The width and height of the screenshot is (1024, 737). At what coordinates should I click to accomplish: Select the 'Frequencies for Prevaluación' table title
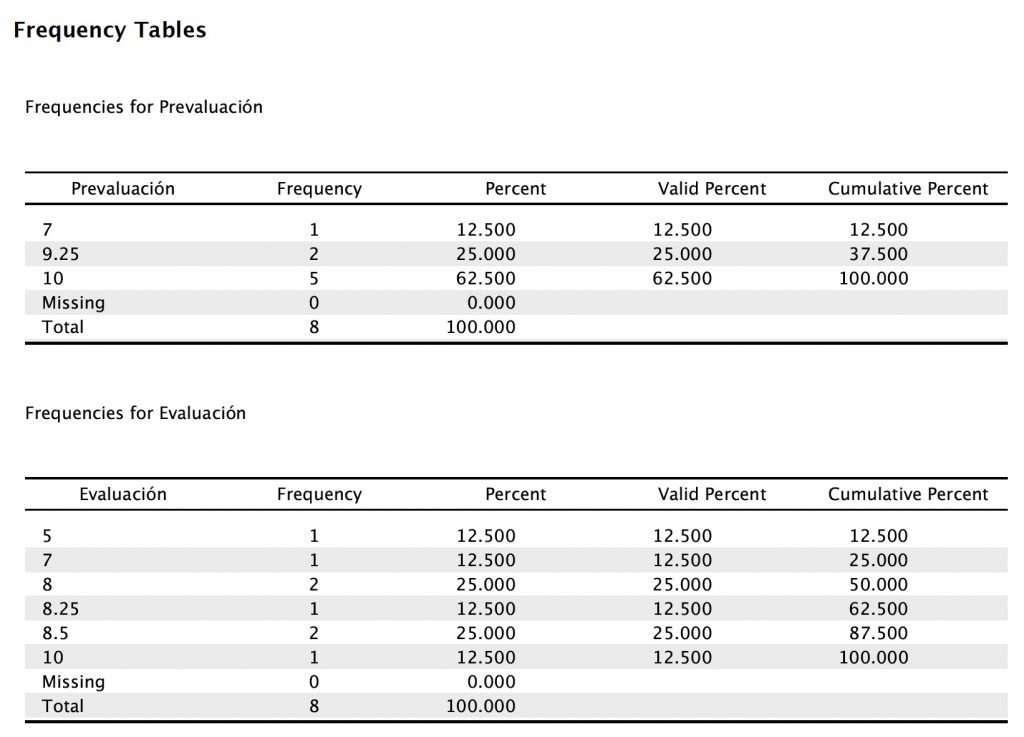(x=144, y=107)
